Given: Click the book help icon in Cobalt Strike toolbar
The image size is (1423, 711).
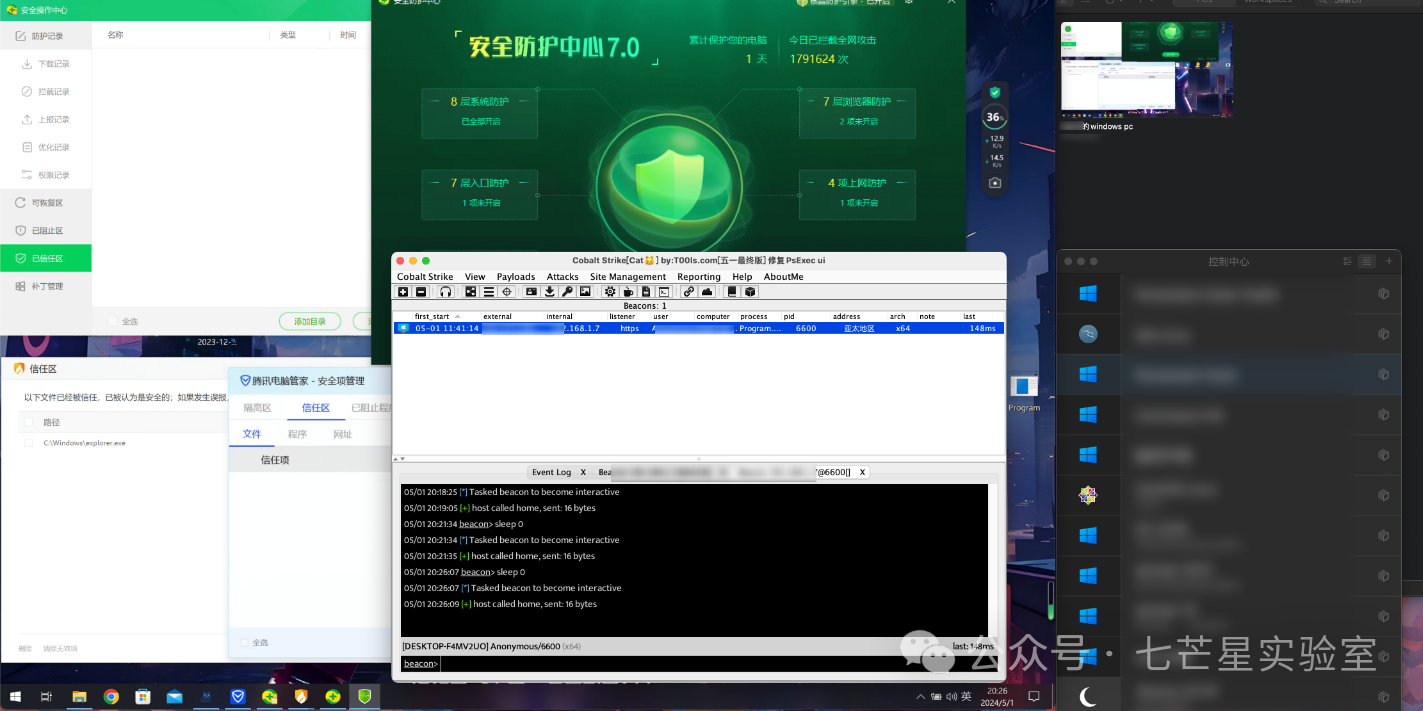Looking at the screenshot, I should 732,292.
